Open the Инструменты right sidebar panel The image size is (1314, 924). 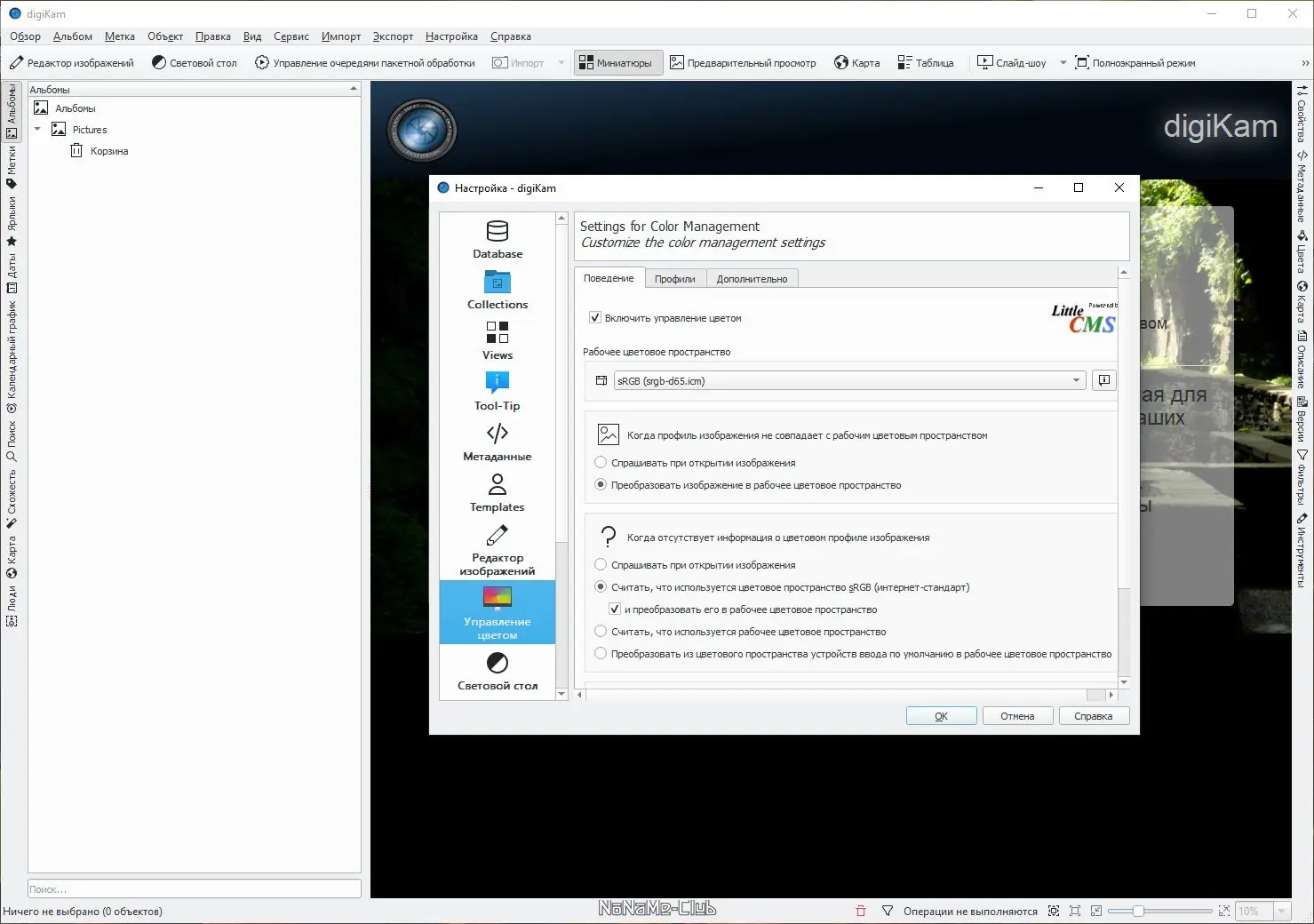pos(1302,551)
